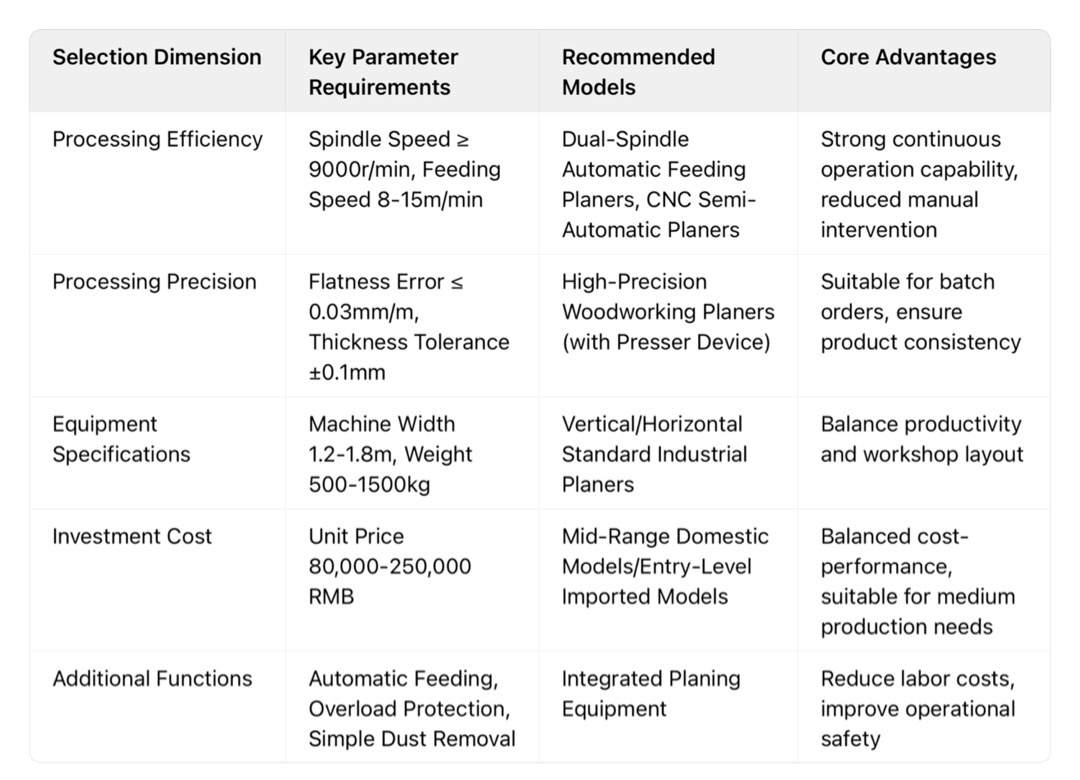Select the Recommended Models column header
This screenshot has height=780, width=1080.
pos(638,72)
